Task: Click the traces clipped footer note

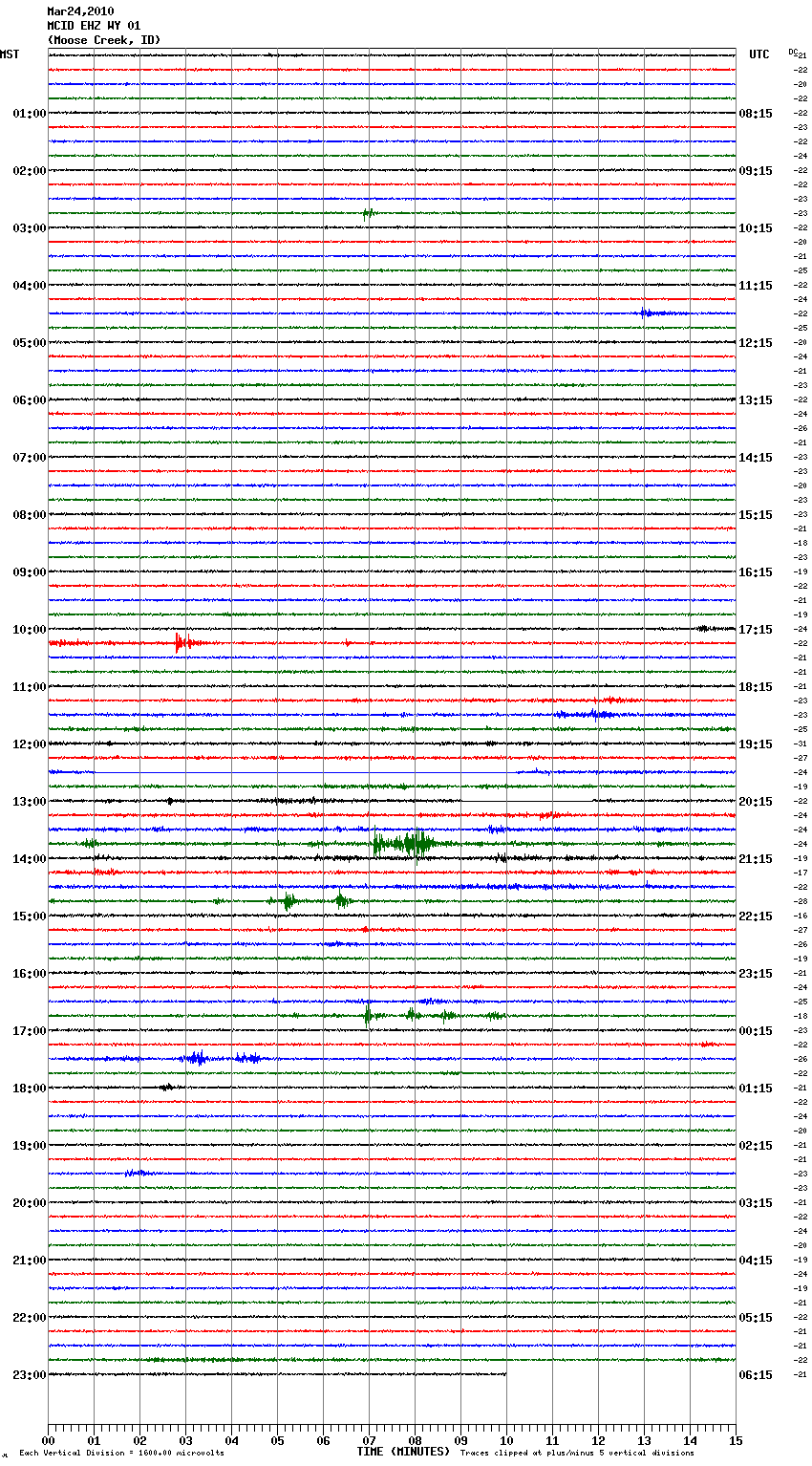Action: [577, 1454]
